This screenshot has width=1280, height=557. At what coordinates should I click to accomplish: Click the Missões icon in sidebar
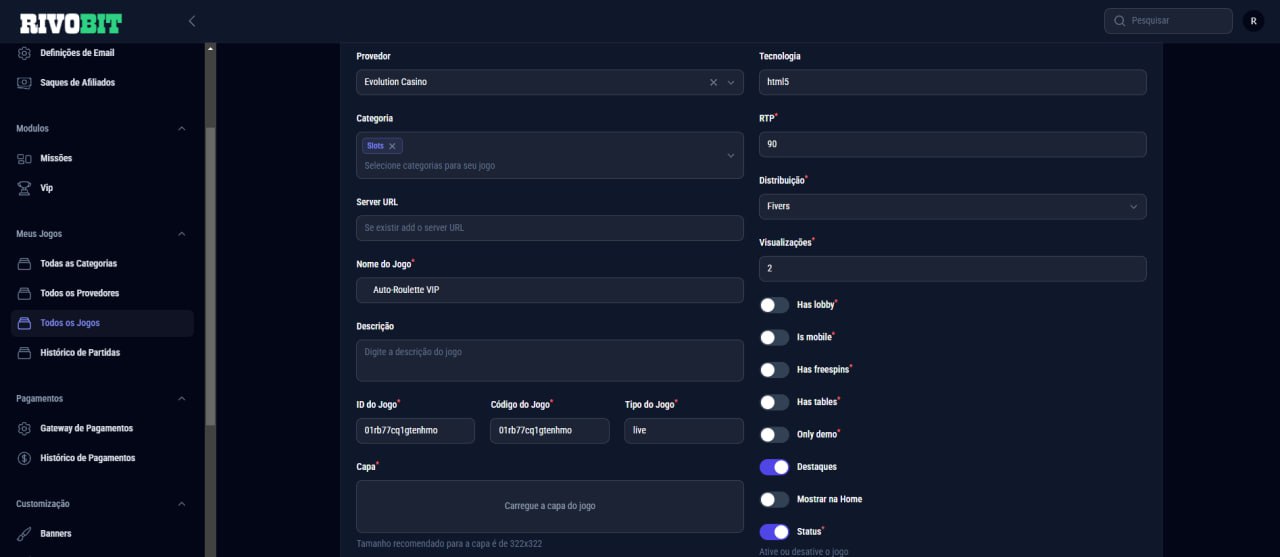(25, 158)
